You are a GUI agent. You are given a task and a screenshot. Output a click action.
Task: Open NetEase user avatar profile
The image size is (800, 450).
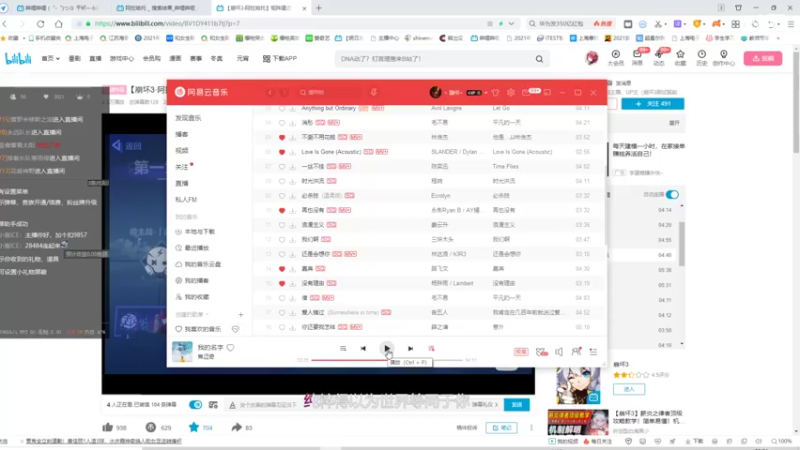tap(435, 92)
